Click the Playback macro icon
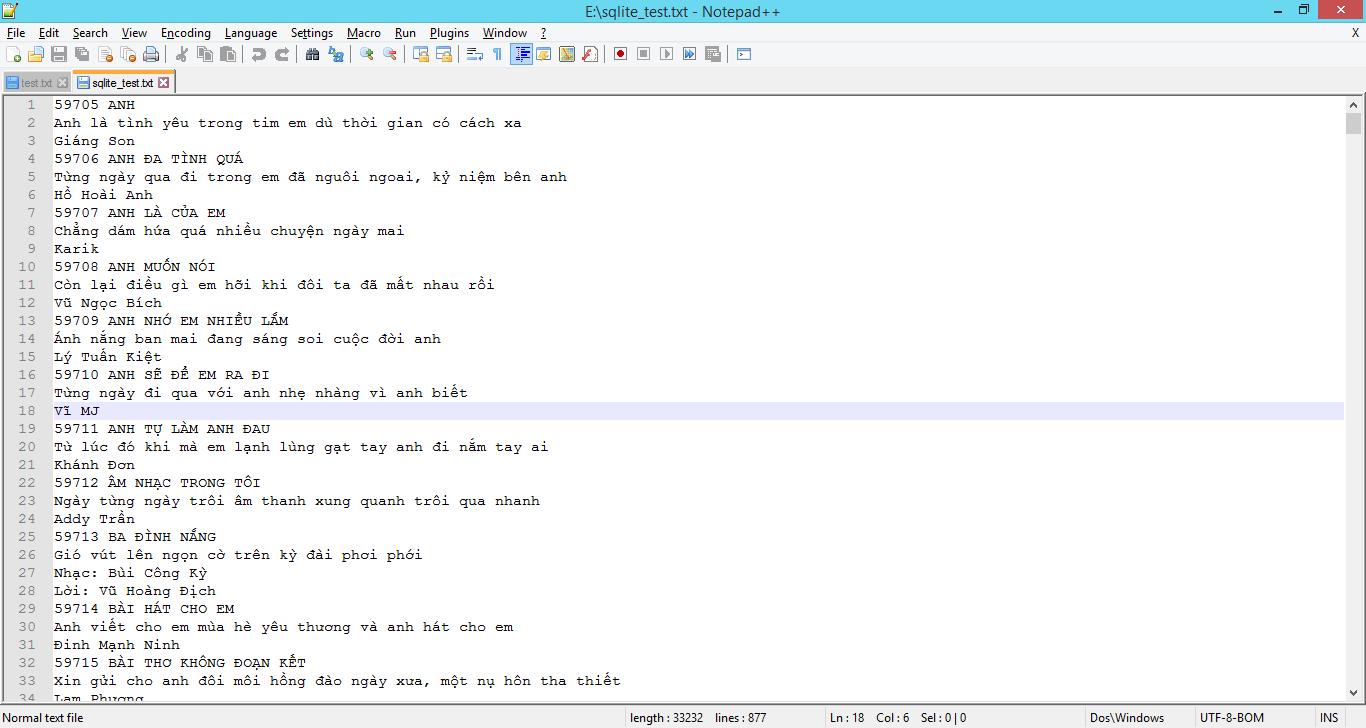This screenshot has height=728, width=1366. click(x=666, y=54)
